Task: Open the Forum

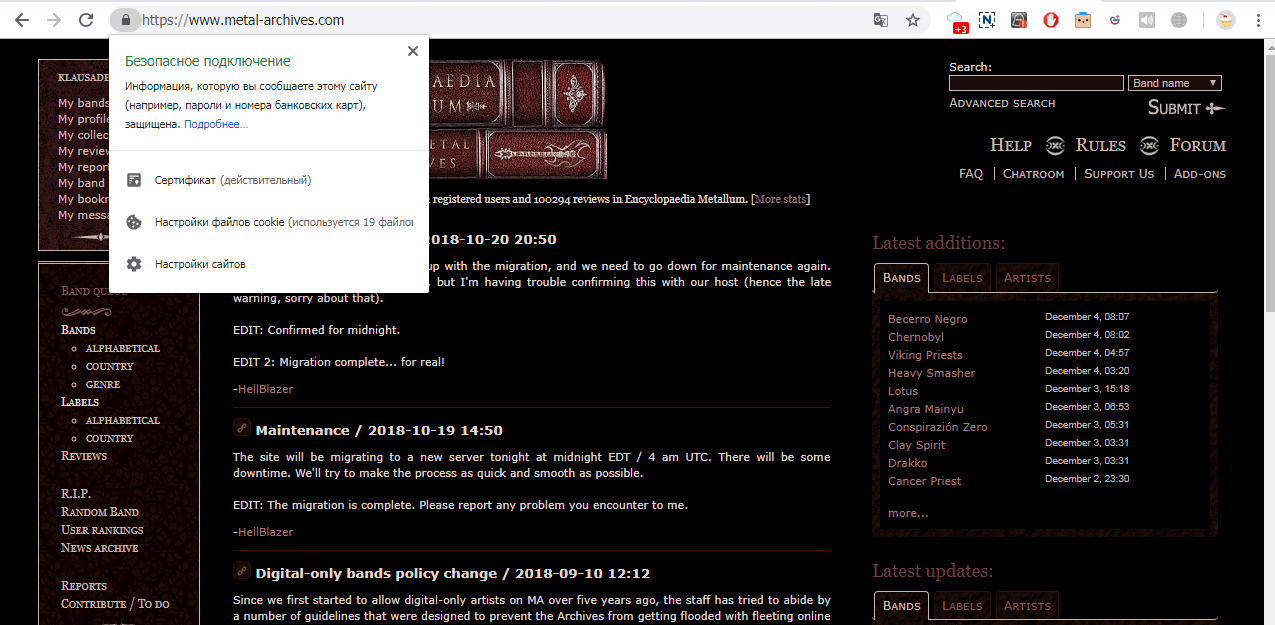Action: point(1198,145)
